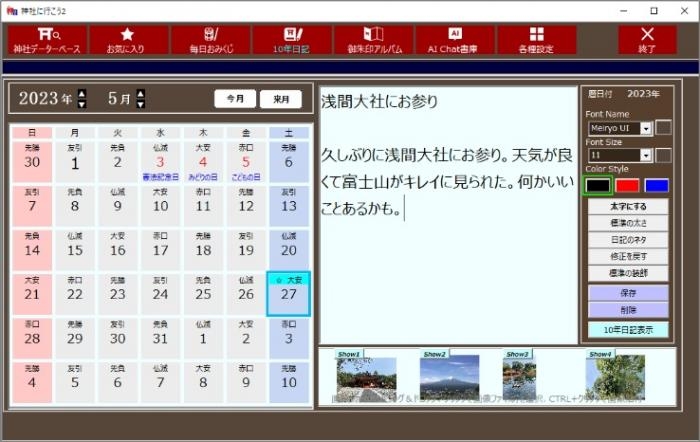This screenshot has height=442, width=700.
Task: Expand the Font Name dropdown (Meiryo UI)
Action: point(646,129)
